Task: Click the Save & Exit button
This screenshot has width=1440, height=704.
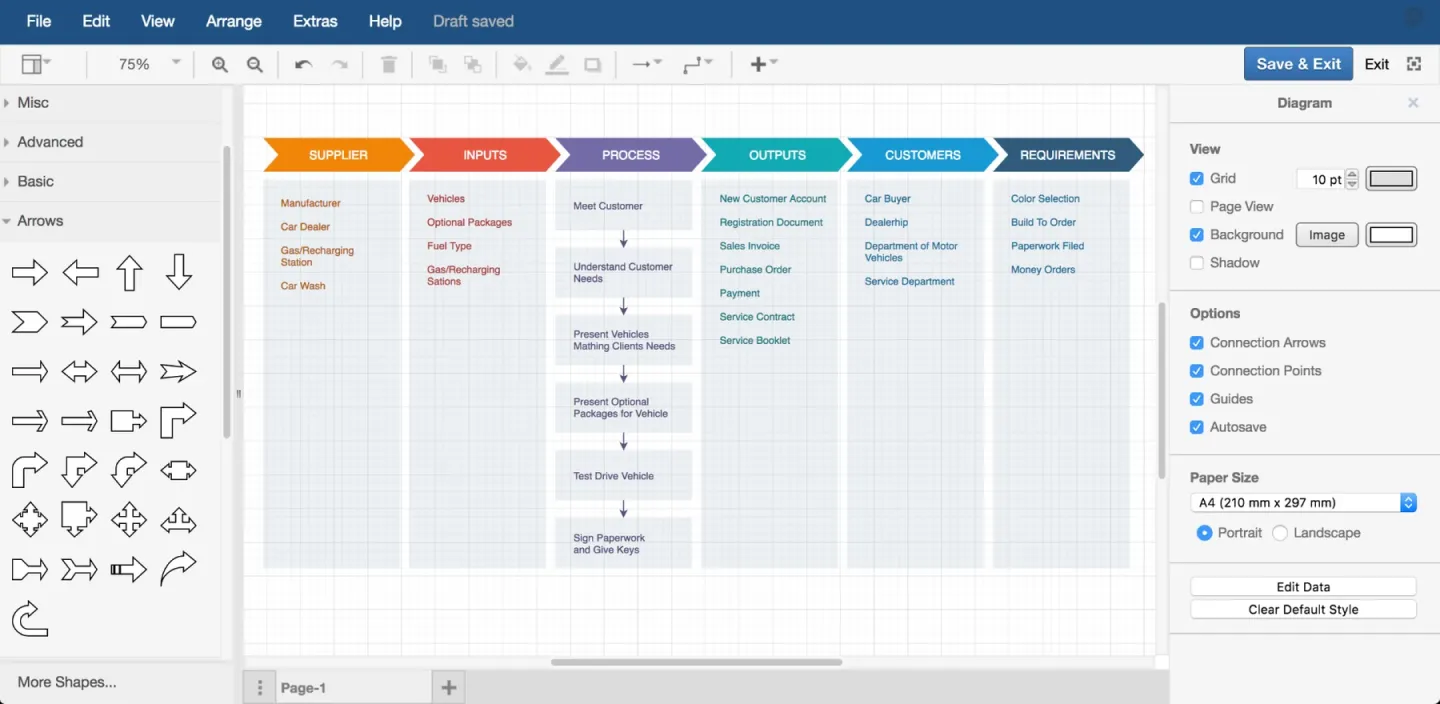Action: (x=1298, y=63)
